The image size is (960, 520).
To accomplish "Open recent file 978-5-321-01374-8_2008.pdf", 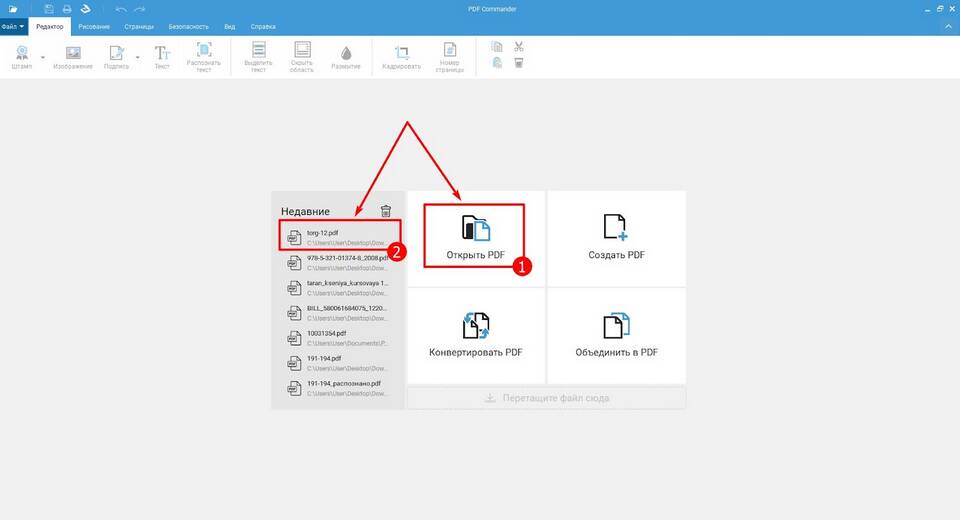I will (340, 263).
